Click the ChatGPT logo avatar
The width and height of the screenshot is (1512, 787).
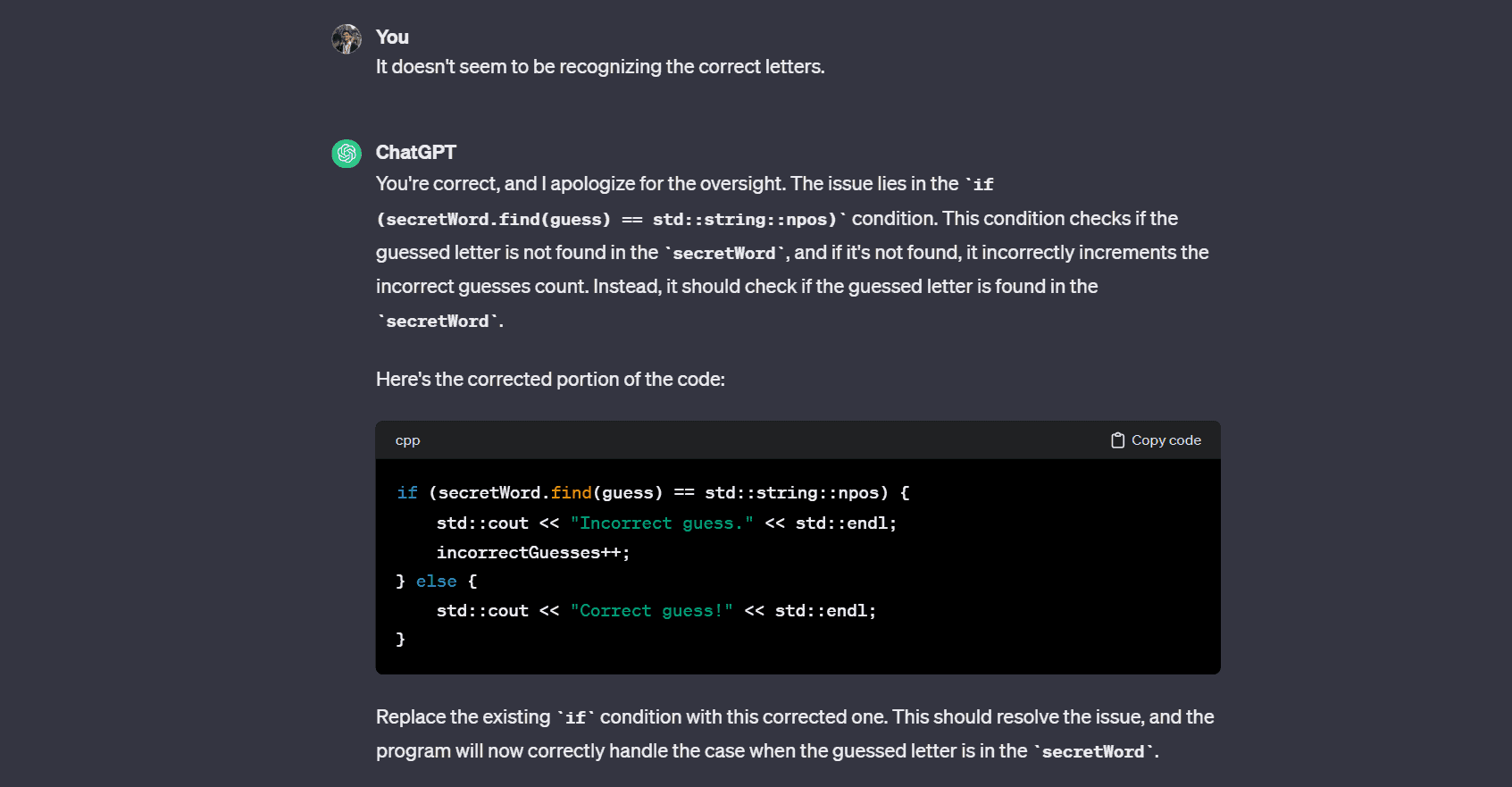pos(347,154)
